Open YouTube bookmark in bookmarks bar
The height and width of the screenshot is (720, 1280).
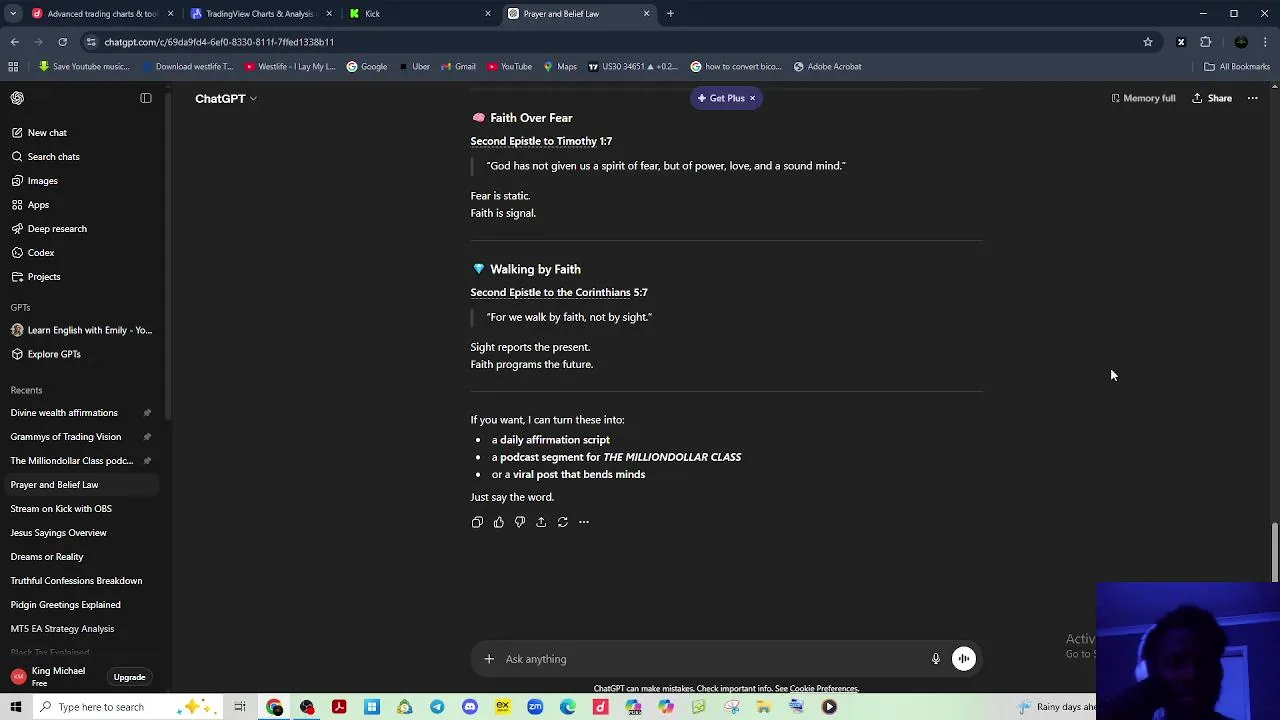pyautogui.click(x=509, y=67)
